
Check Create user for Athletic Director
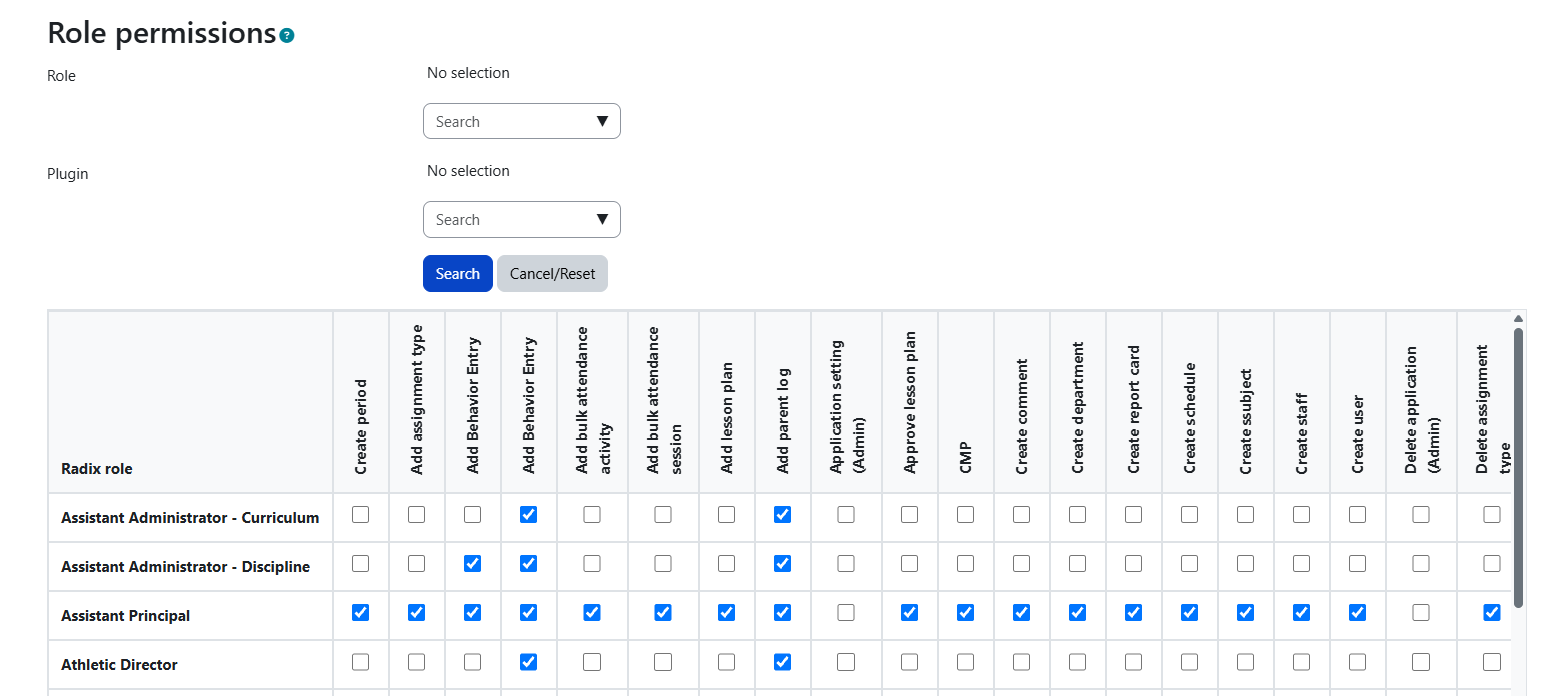pos(1357,661)
